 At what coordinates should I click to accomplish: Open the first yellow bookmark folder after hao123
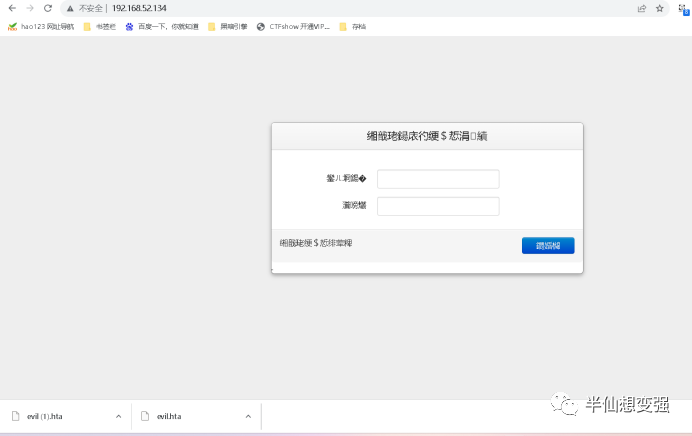(100, 26)
